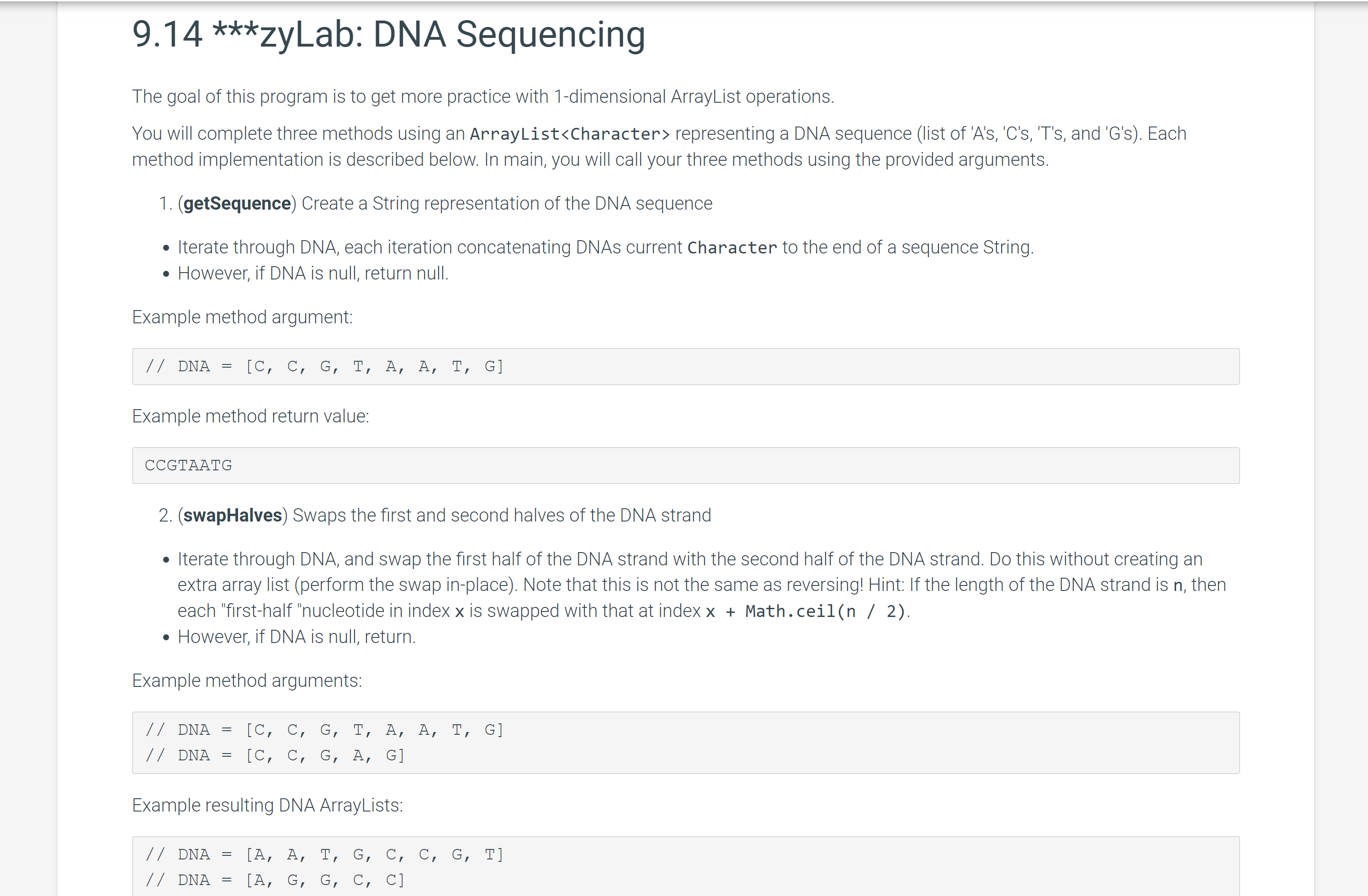
Task: Click the inline 'Character' code word
Action: [732, 248]
